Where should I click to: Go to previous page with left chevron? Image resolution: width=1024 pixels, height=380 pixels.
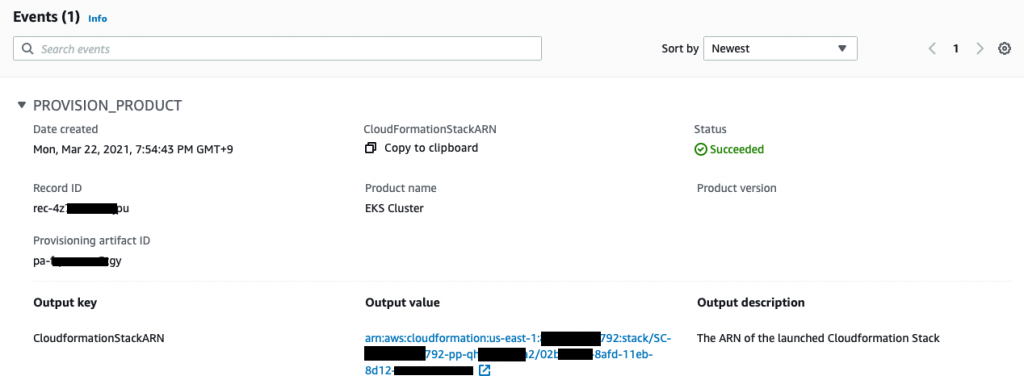pyautogui.click(x=932, y=48)
